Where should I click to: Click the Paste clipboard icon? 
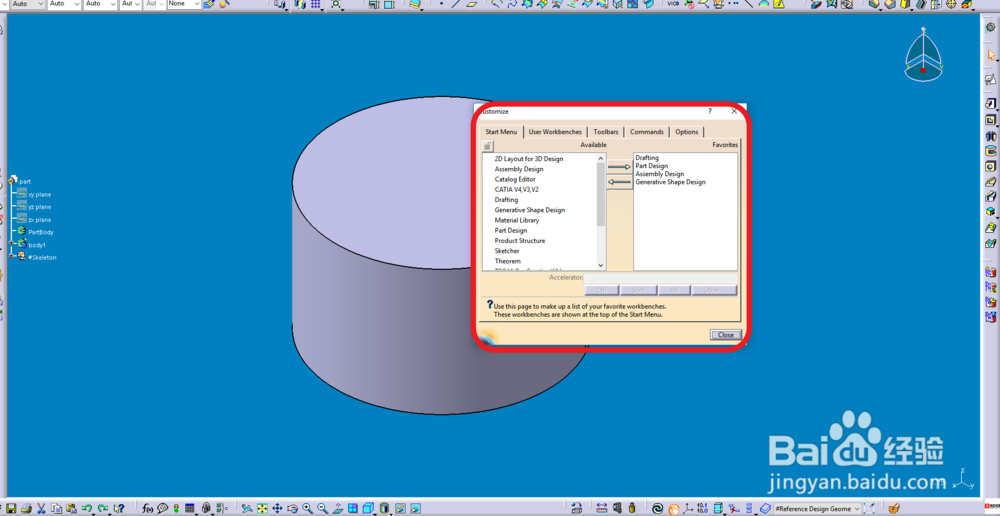[x=71, y=508]
